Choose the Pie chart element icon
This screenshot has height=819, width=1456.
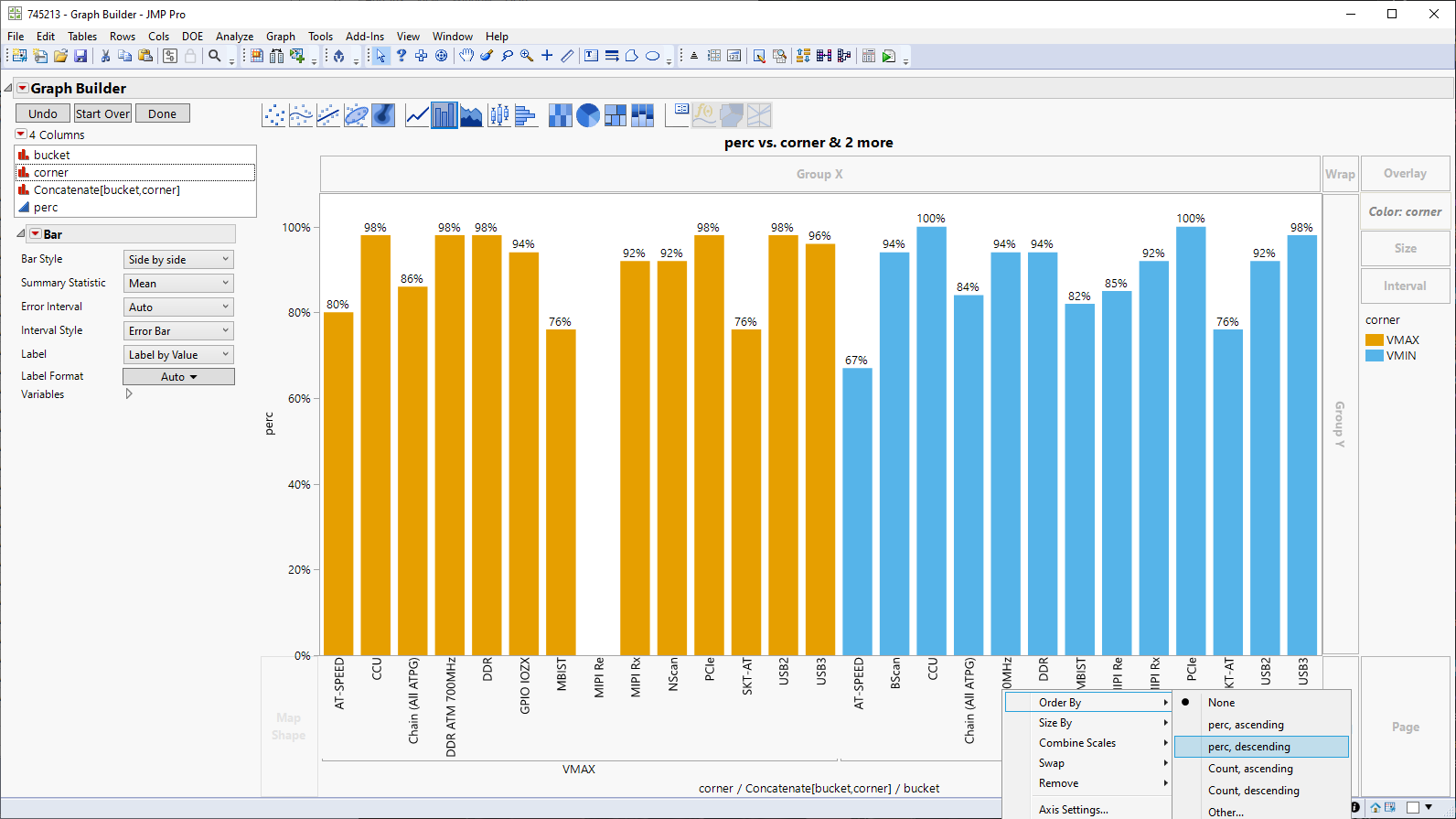588,115
